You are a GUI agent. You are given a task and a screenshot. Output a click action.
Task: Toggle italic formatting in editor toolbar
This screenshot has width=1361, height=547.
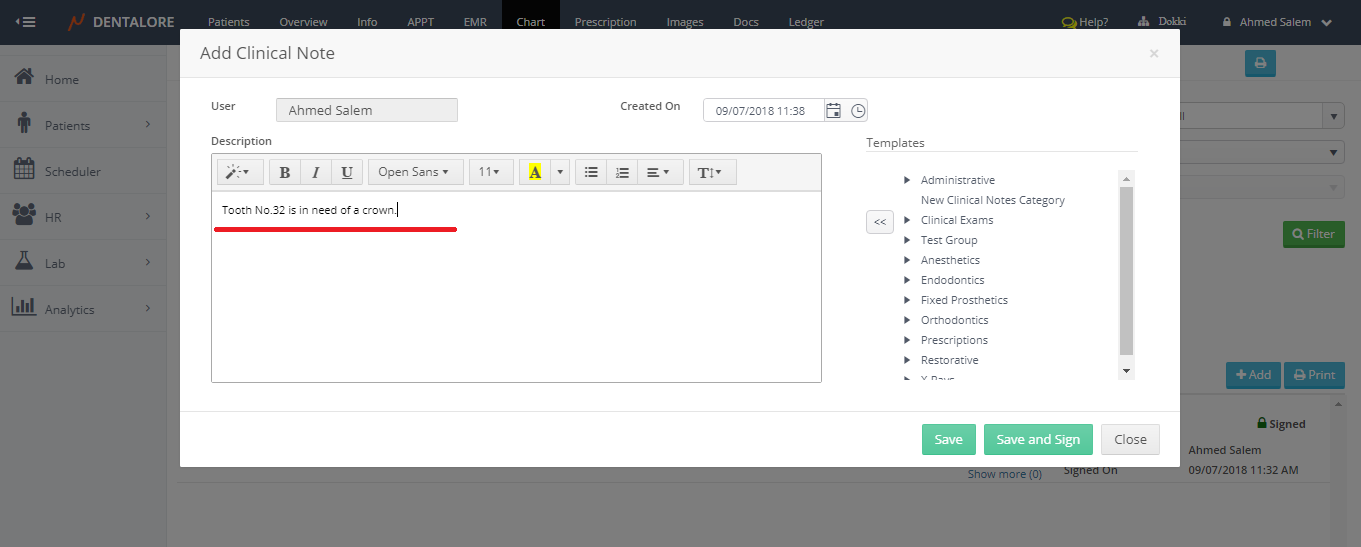pyautogui.click(x=316, y=172)
